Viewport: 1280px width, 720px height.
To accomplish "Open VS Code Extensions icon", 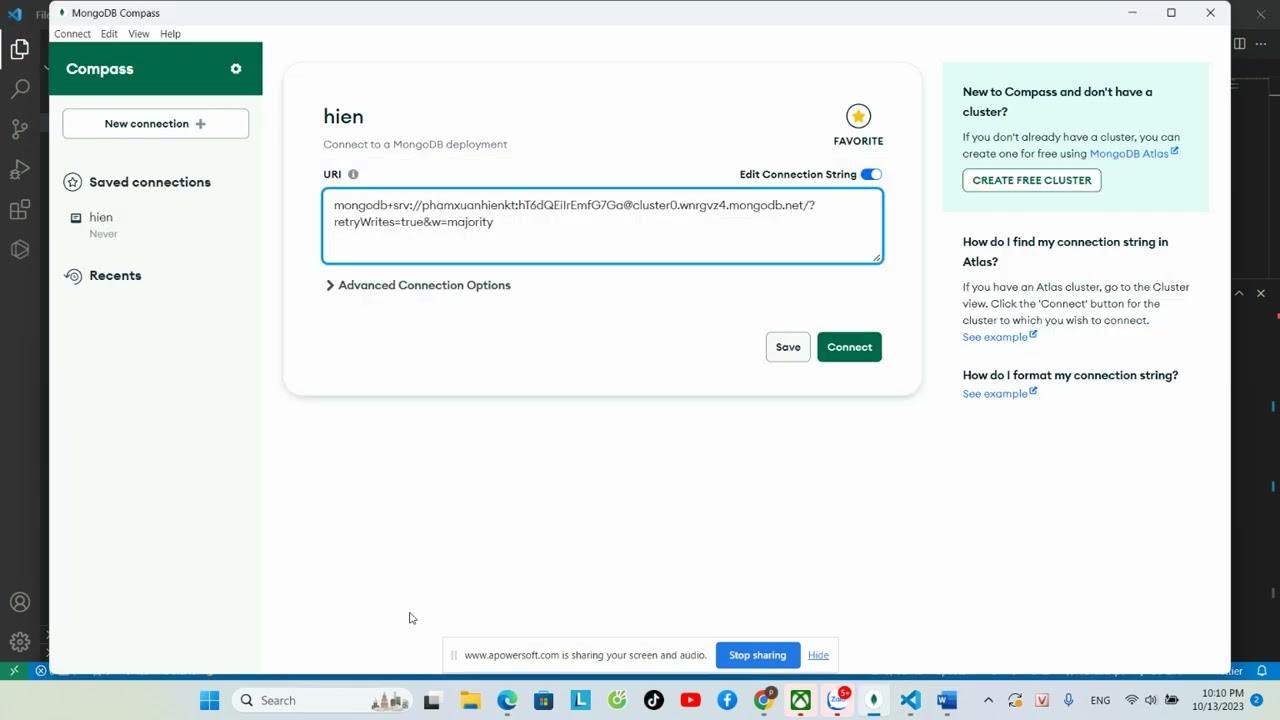I will tap(20, 209).
